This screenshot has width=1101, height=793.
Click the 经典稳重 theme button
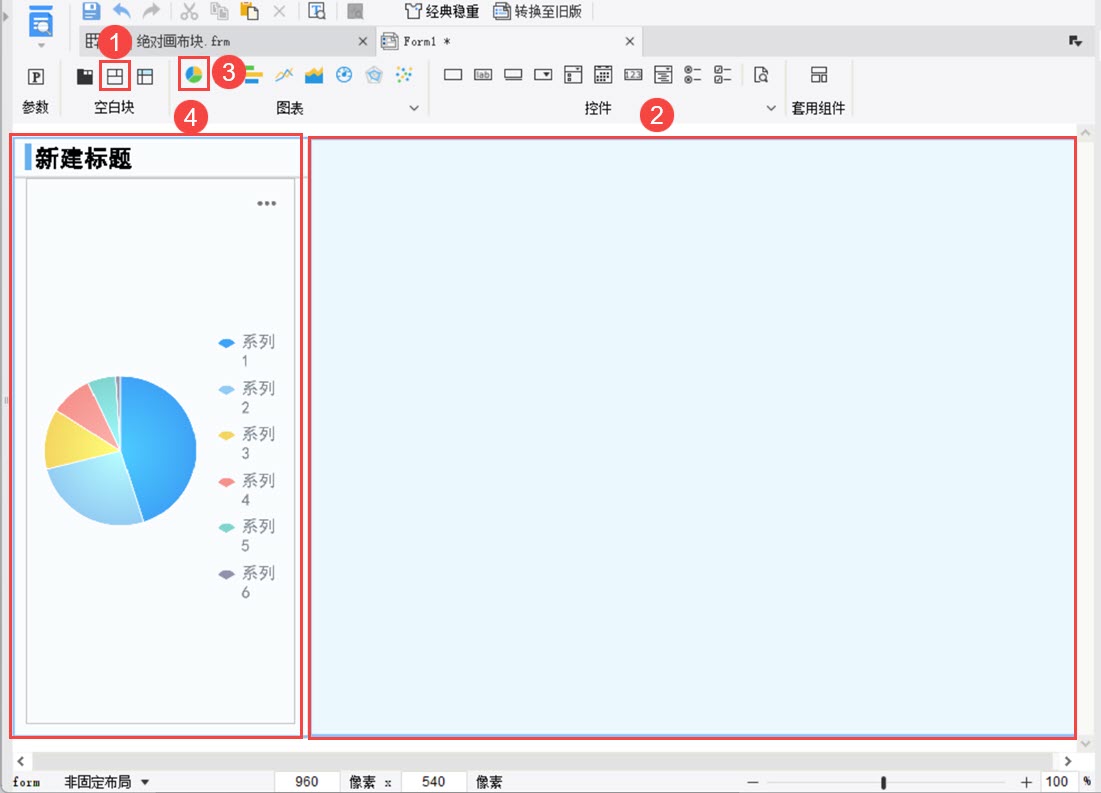click(x=442, y=11)
